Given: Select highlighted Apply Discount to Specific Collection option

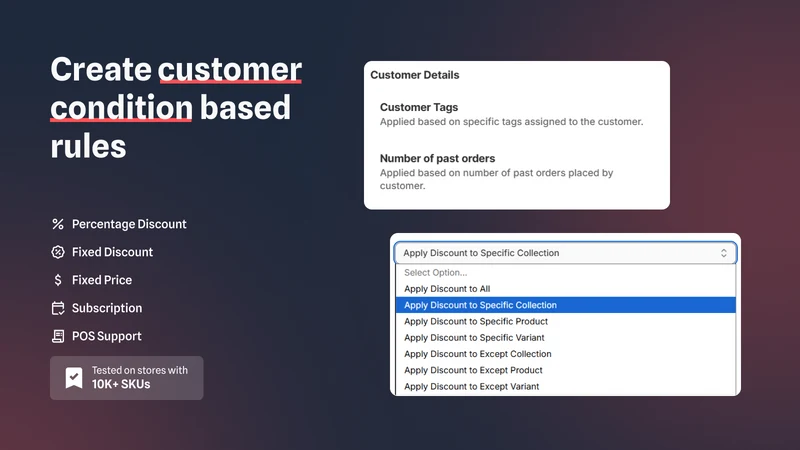Looking at the screenshot, I should (x=565, y=305).
